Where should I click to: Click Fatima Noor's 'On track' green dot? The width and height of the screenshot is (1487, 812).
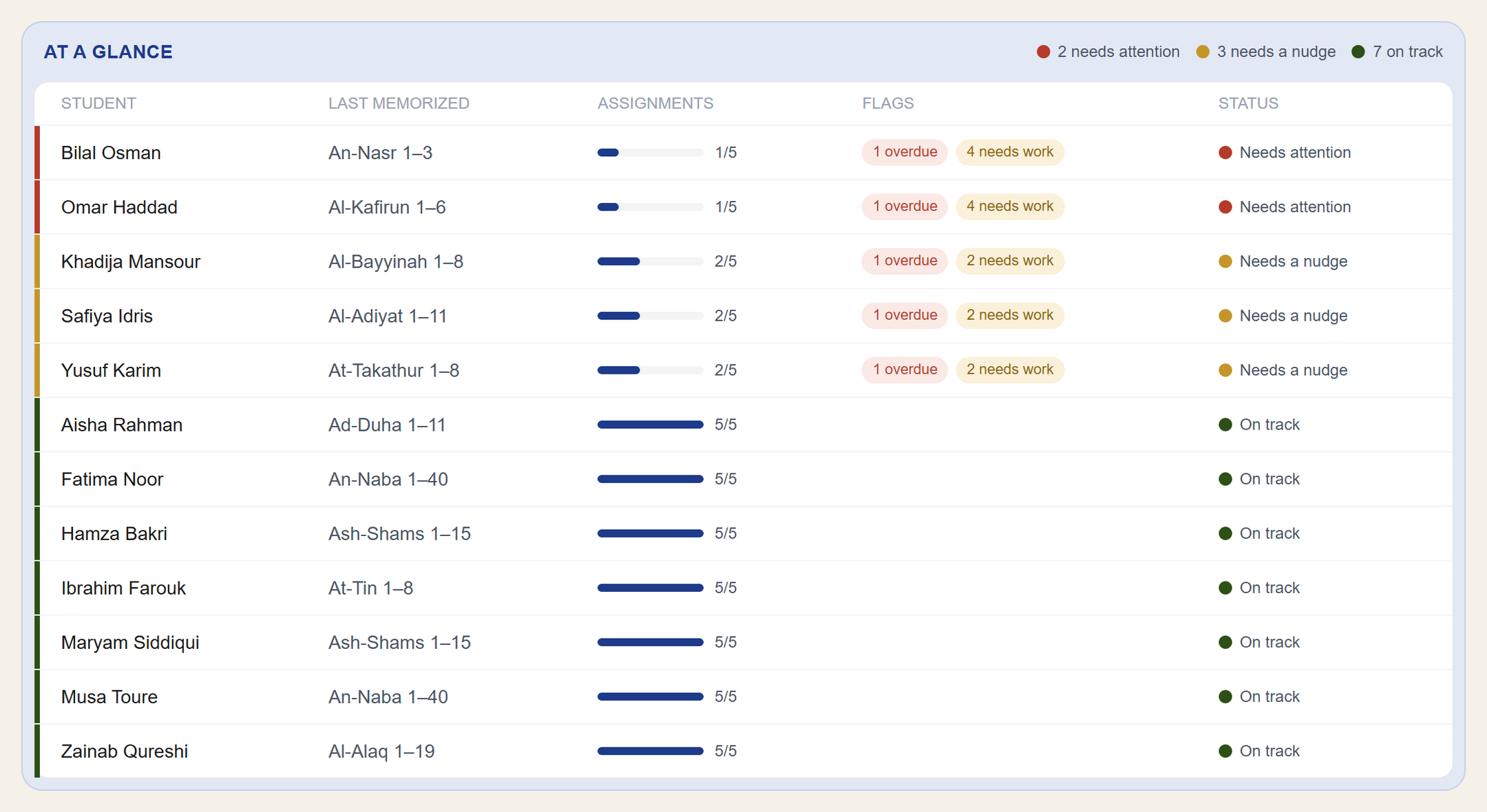tap(1225, 479)
